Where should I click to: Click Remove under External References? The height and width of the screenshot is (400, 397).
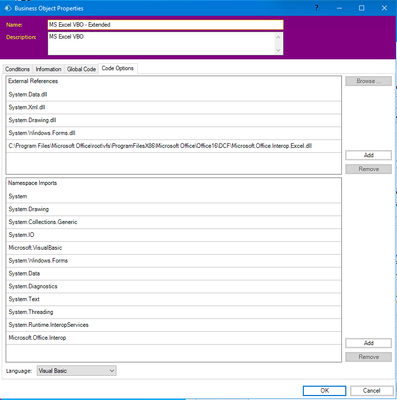pyautogui.click(x=368, y=169)
